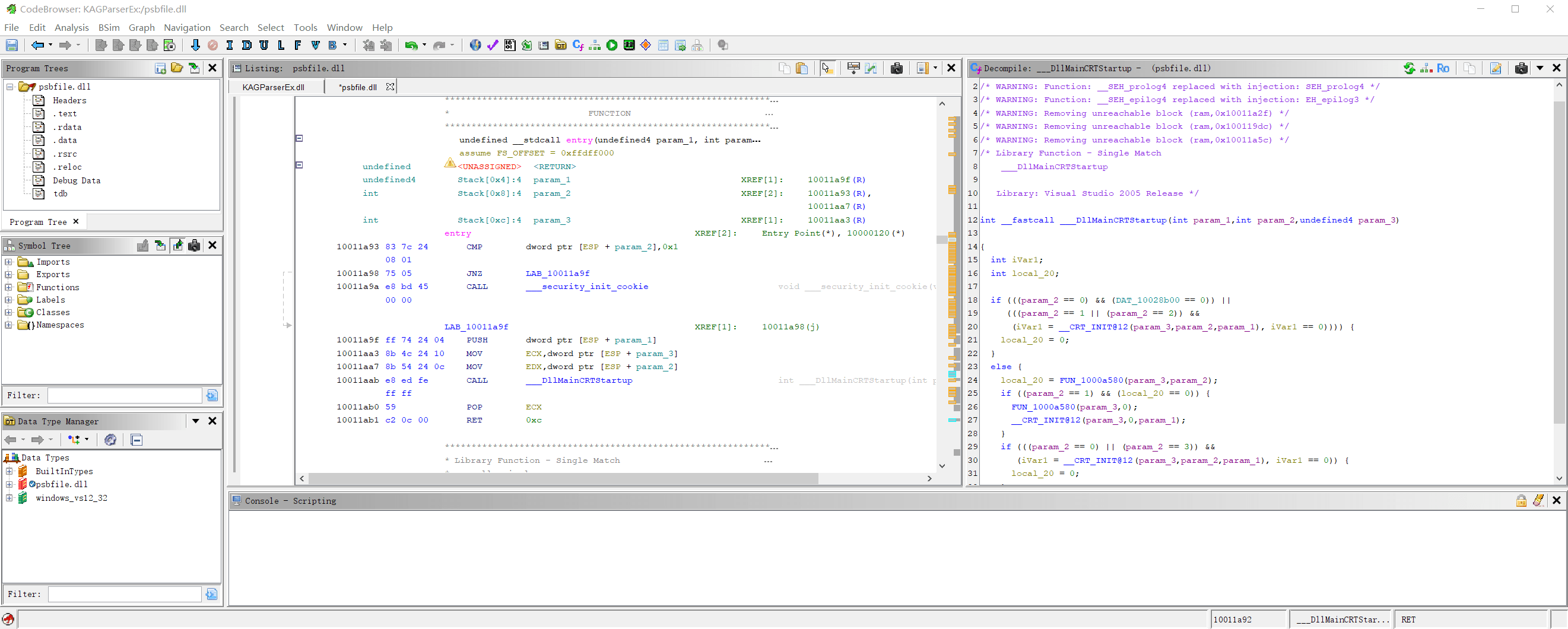
Task: Click the 'V' navigate toolbar icon
Action: point(315,45)
